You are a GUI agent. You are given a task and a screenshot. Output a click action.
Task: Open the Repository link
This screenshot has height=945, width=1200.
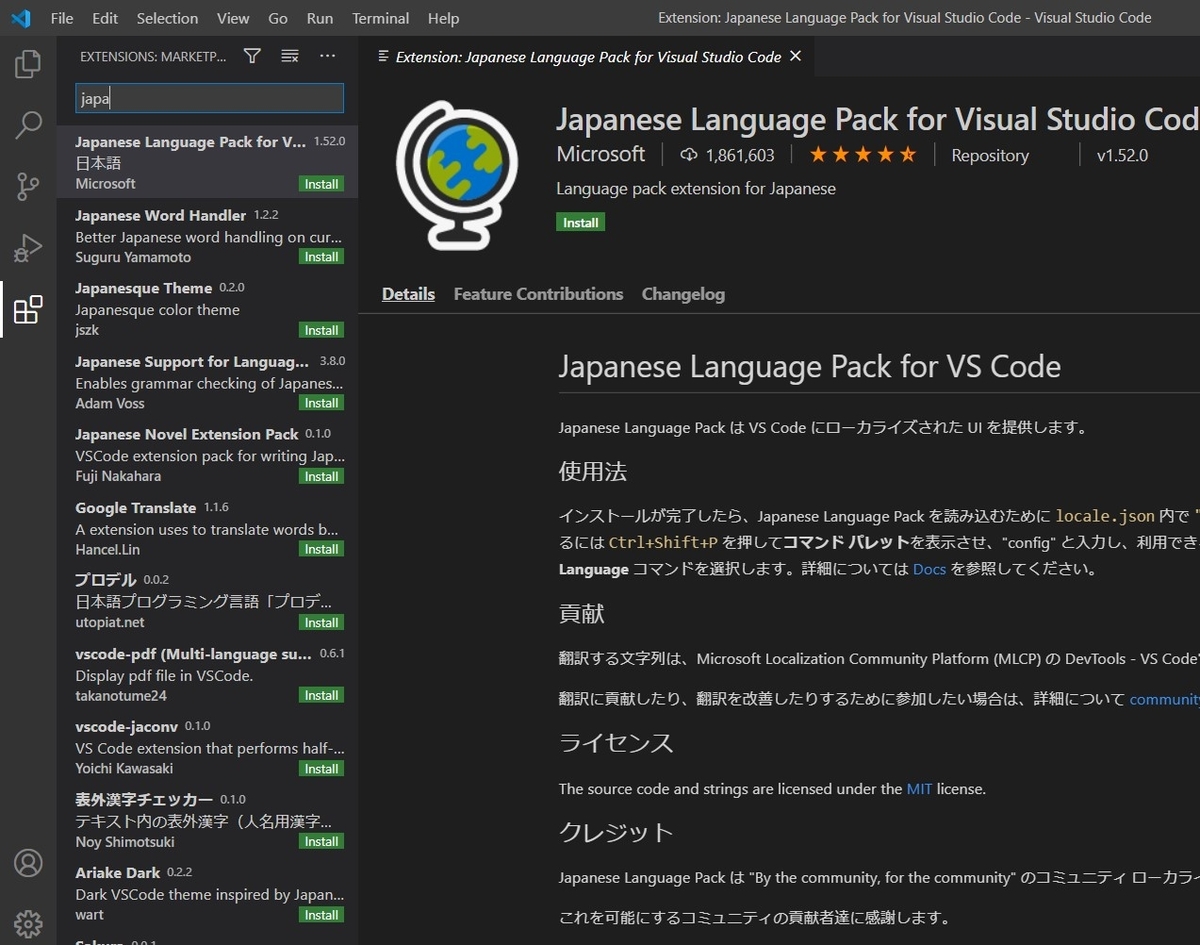pyautogui.click(x=990, y=155)
